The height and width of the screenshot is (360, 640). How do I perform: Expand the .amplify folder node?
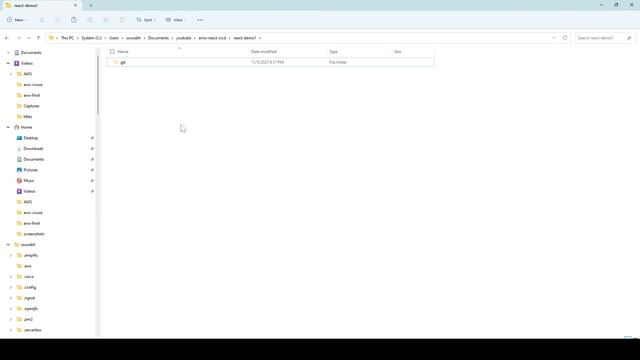[11, 256]
